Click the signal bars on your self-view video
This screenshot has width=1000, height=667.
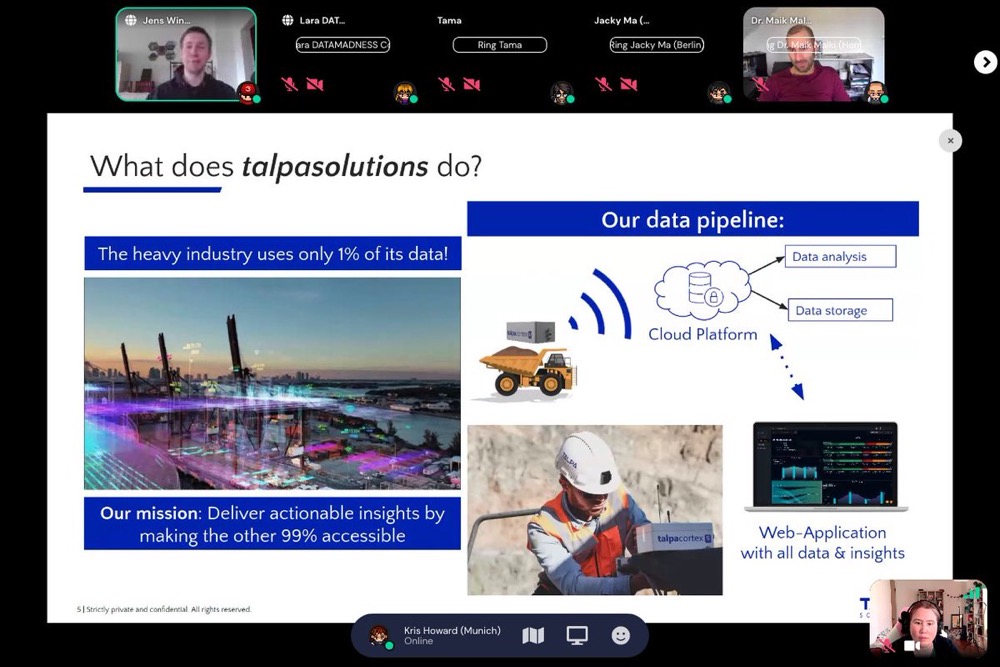973,593
